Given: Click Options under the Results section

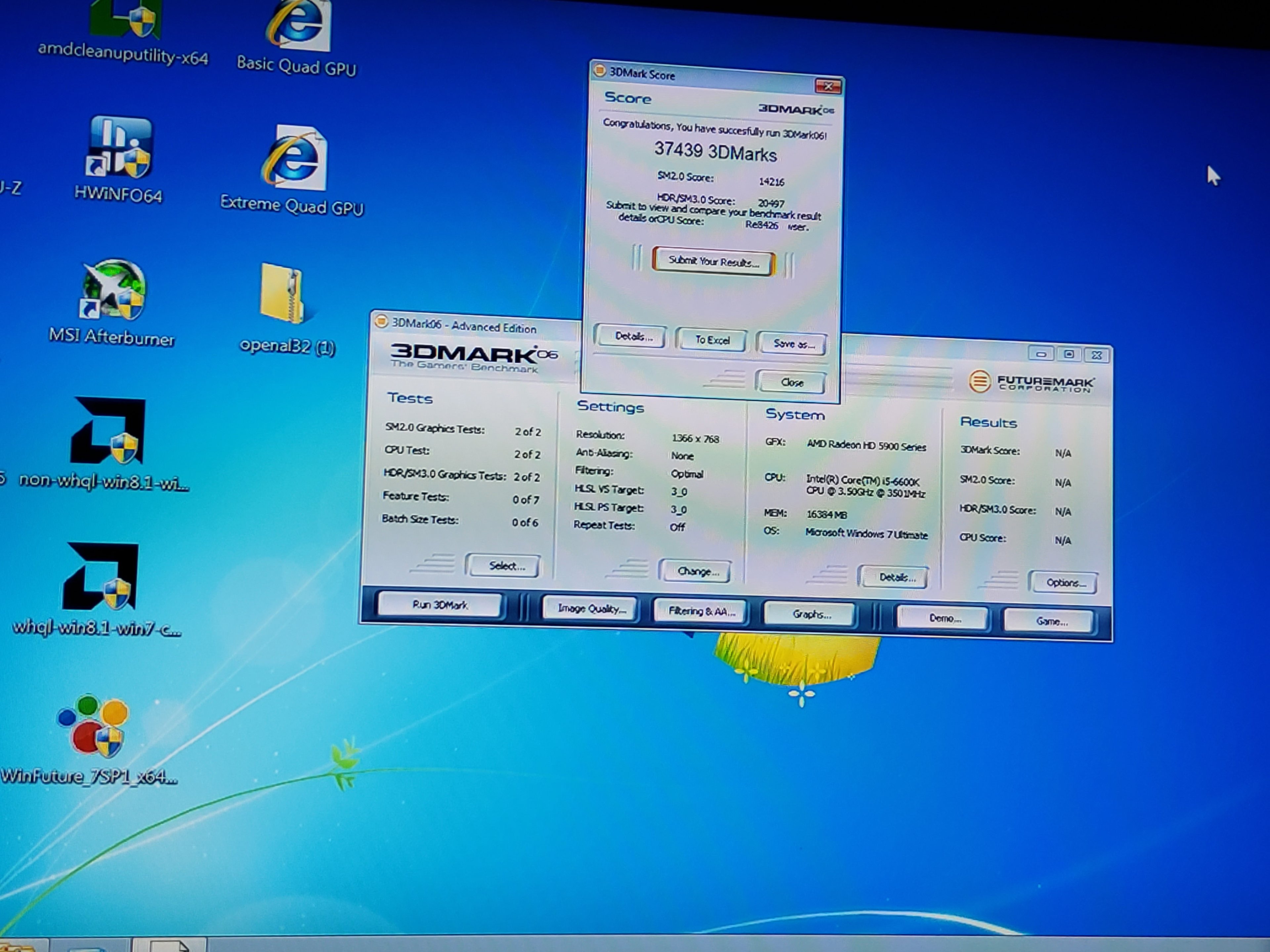Looking at the screenshot, I should 1065,582.
